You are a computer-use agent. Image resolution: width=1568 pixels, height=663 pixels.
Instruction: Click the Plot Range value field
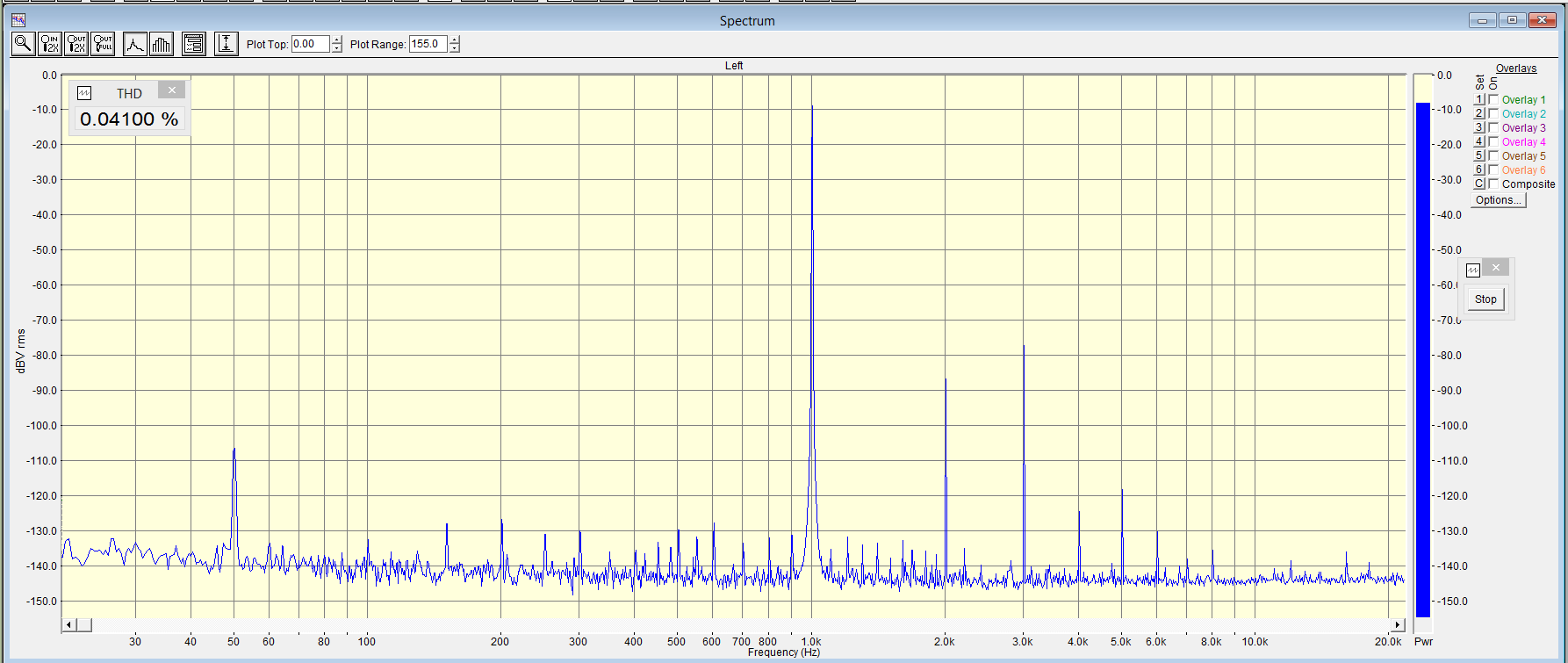click(428, 44)
